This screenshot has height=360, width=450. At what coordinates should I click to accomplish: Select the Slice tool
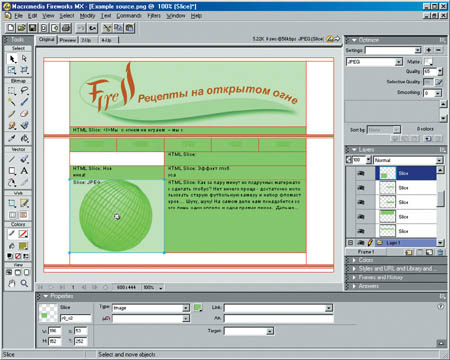(24, 203)
